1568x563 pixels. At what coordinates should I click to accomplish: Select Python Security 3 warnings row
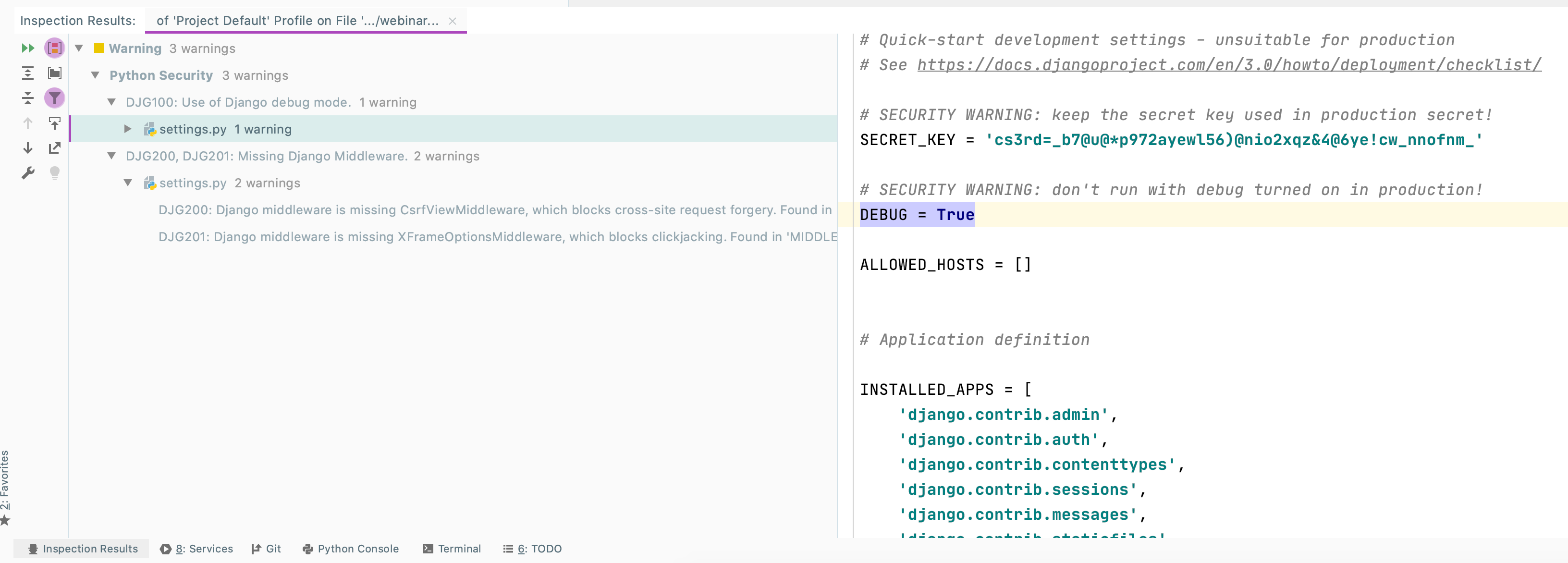click(453, 75)
